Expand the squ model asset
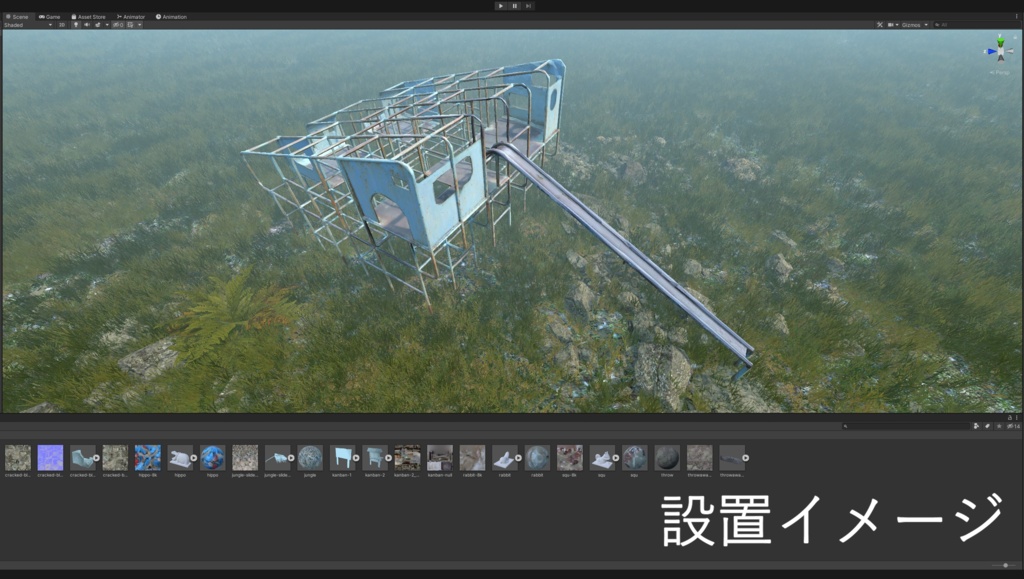The width and height of the screenshot is (1024, 579). pos(616,458)
